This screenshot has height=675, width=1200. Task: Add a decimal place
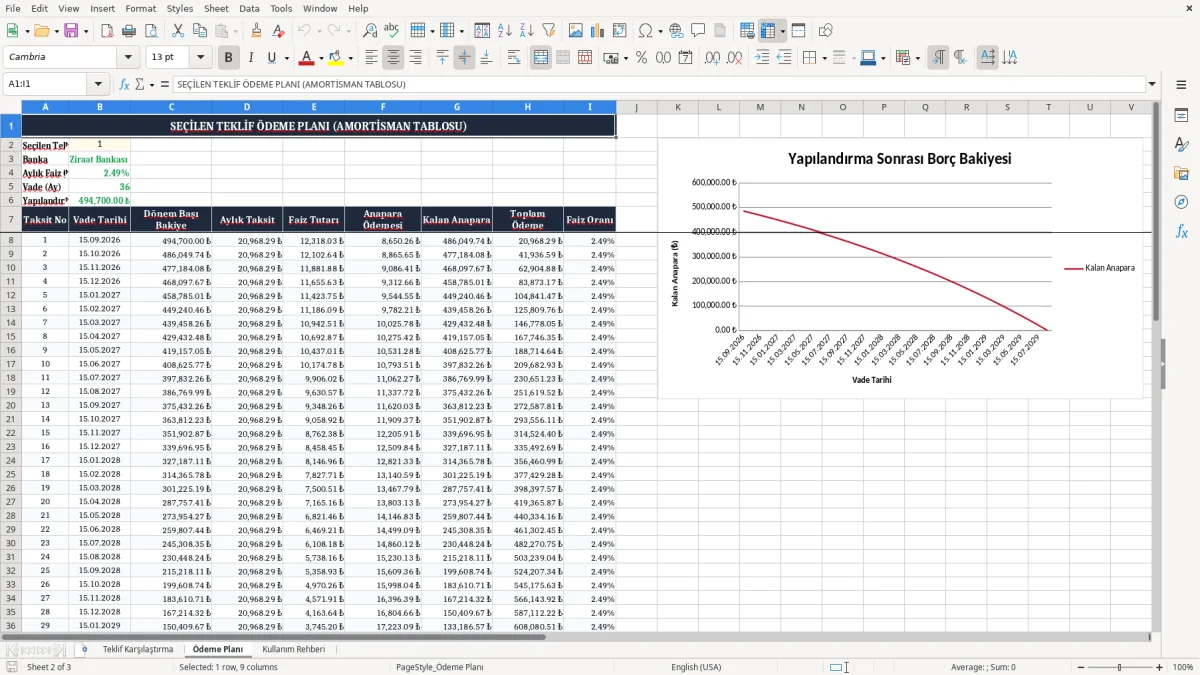[711, 58]
